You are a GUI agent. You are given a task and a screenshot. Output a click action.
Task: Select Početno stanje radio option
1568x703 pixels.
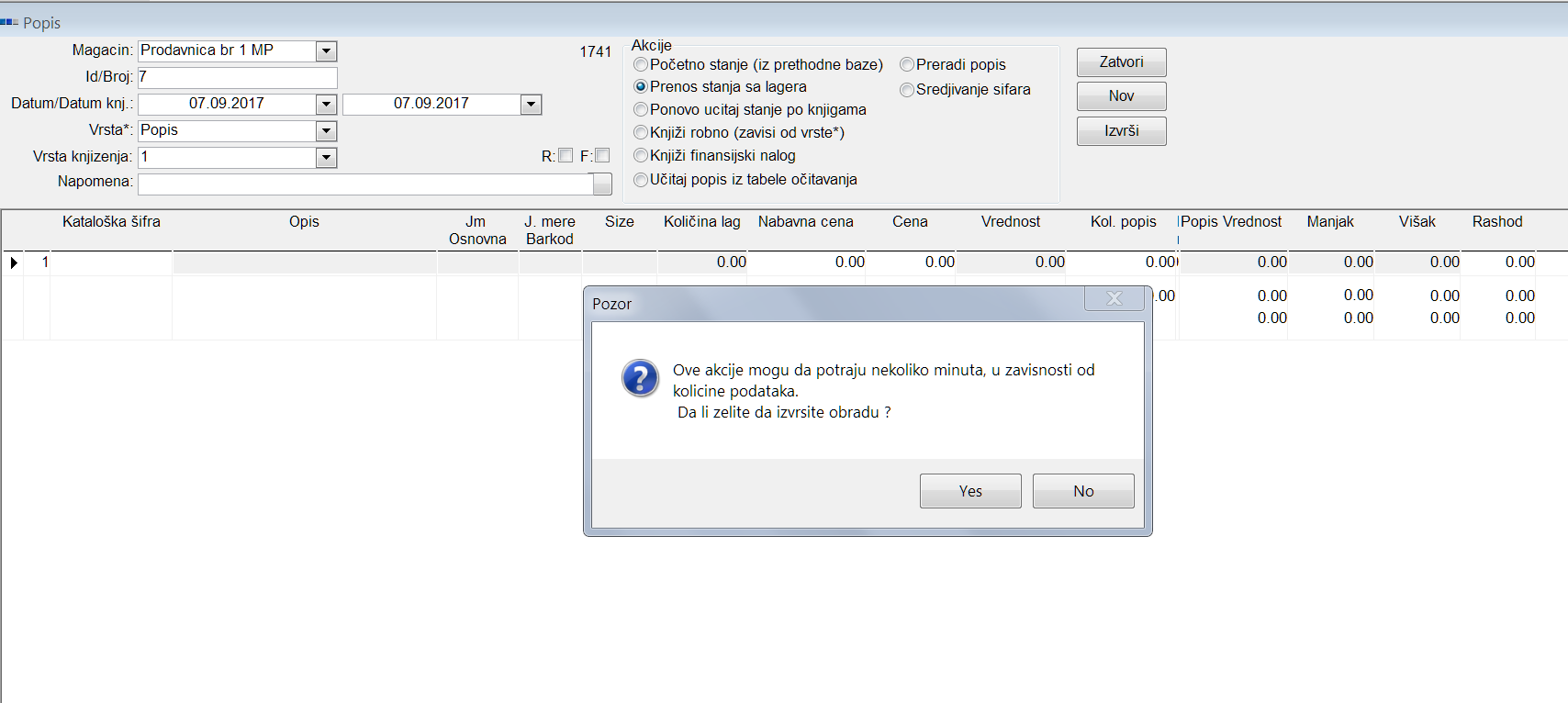pos(641,65)
